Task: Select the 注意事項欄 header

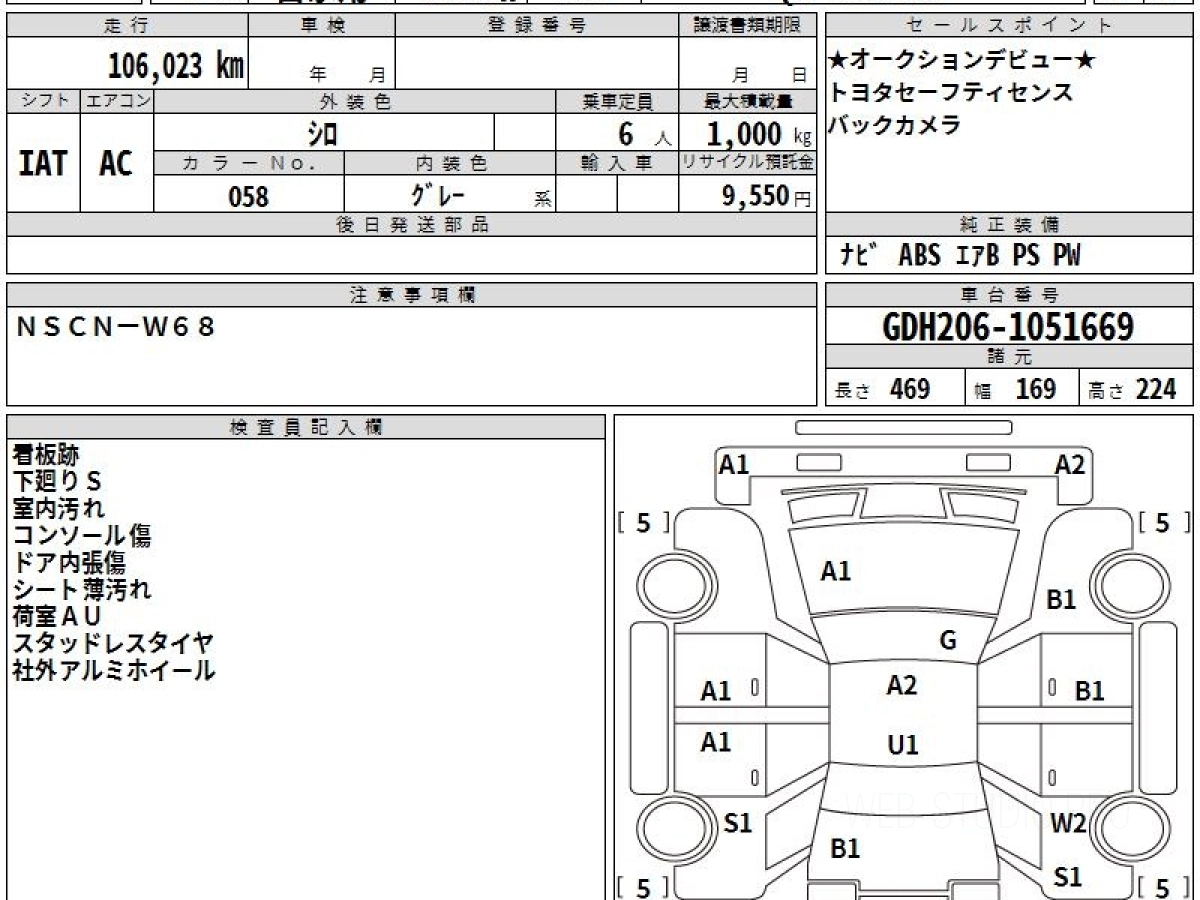Action: tap(412, 295)
